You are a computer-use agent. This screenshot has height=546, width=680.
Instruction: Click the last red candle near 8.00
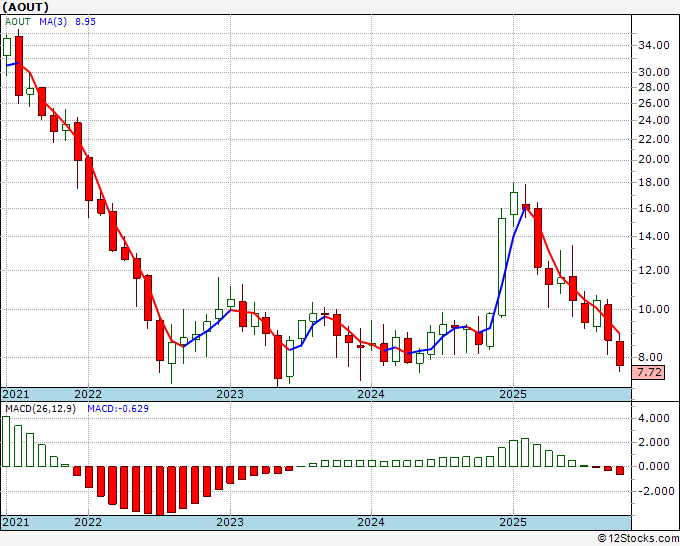click(620, 353)
